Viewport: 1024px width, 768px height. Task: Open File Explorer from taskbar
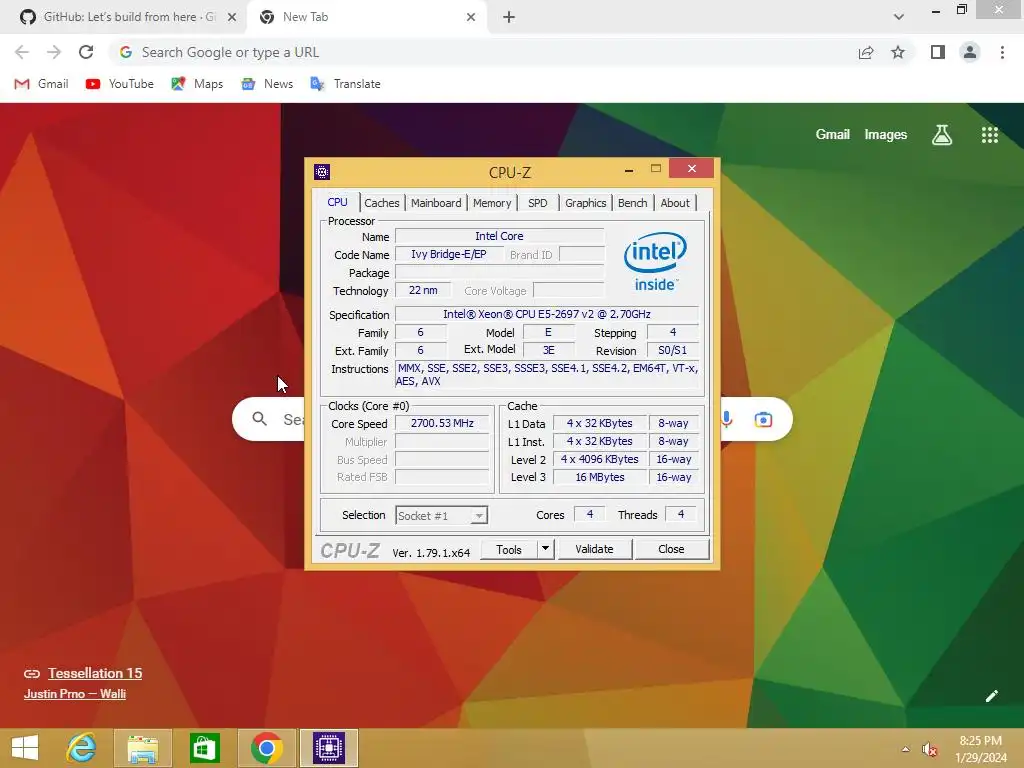[143, 748]
